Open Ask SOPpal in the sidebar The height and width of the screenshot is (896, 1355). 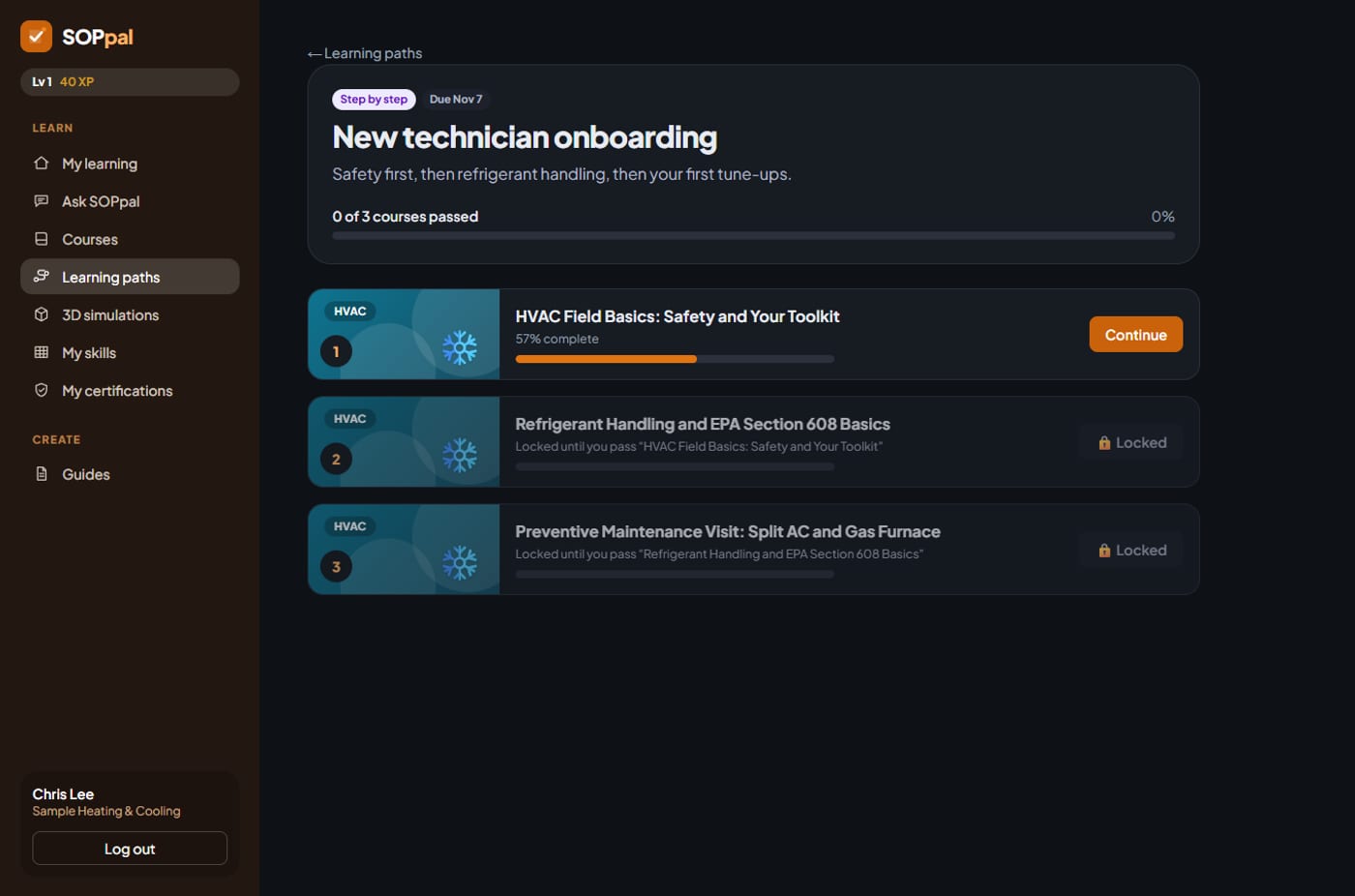click(x=130, y=201)
